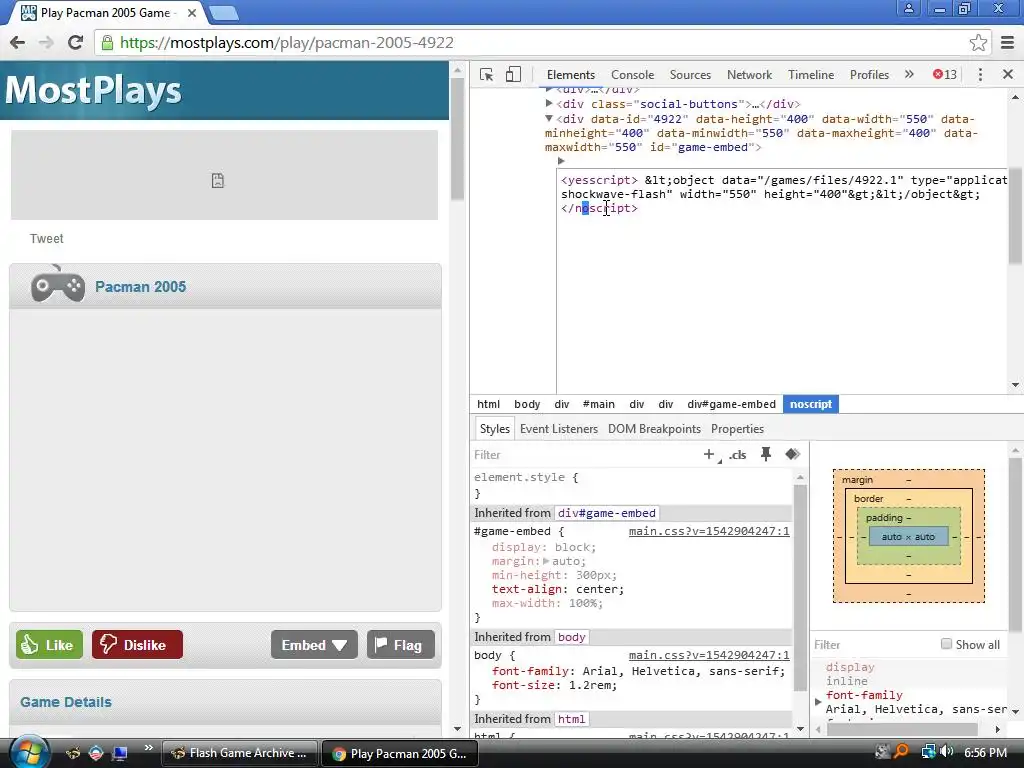Screen dimensions: 1024x768
Task: Close the Play Pacman 2005 Game tab
Action: 192,12
